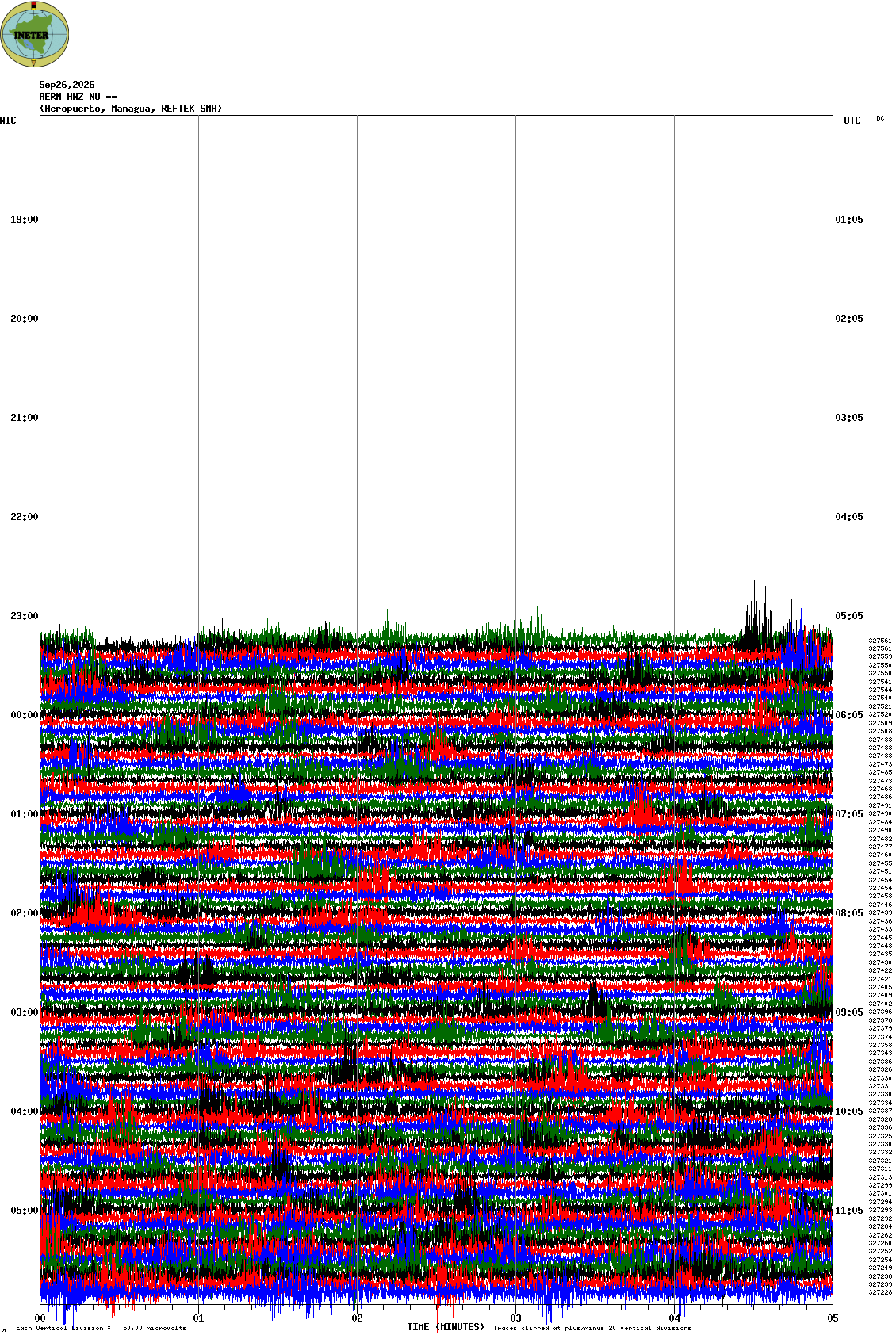Image resolution: width=896 pixels, height=1339 pixels.
Task: Click the small DC label
Action: pos(880,118)
